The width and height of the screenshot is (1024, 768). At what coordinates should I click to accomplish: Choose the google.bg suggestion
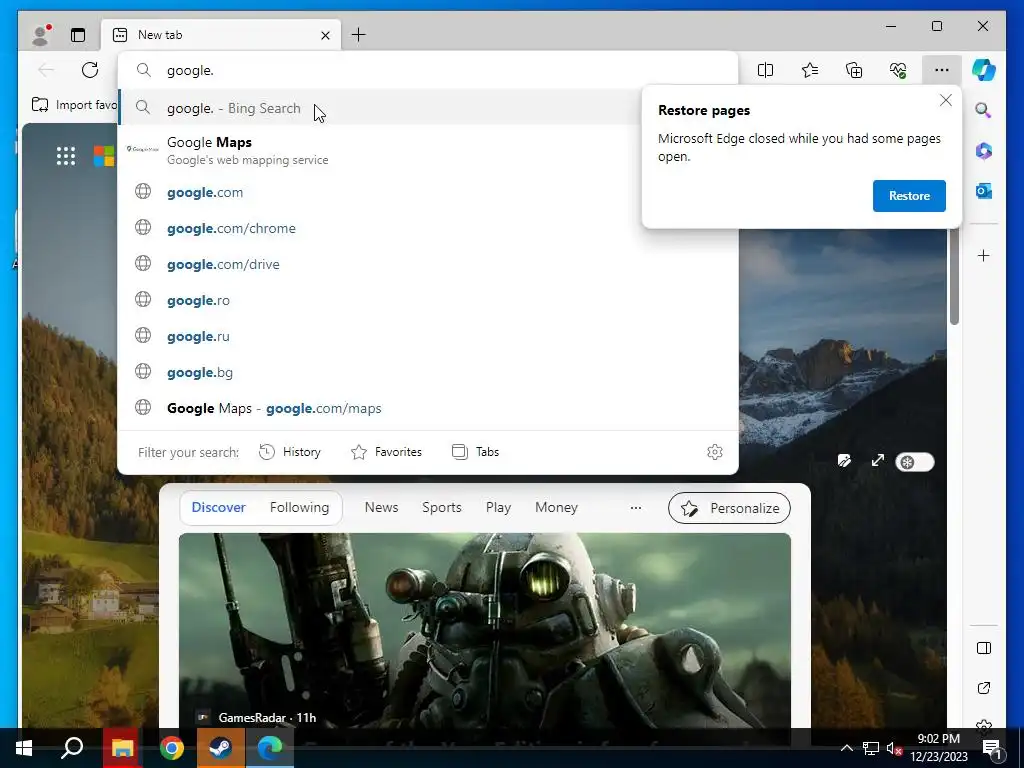(428, 372)
